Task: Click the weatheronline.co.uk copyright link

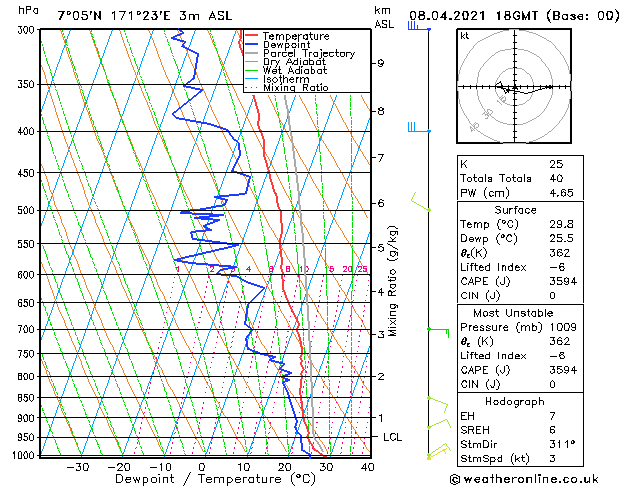Action: [524, 479]
